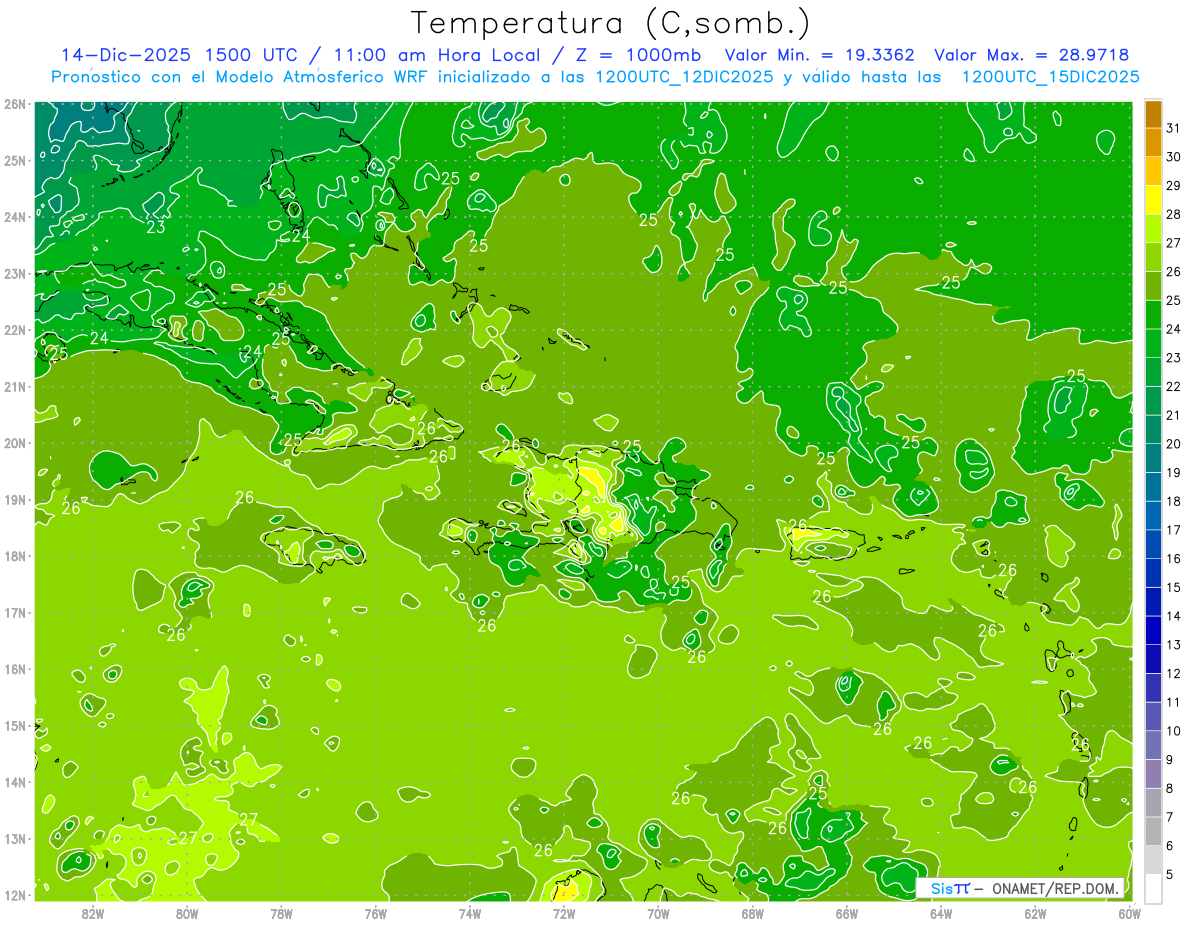Click the '82W' longitude axis label
Viewport: 1200px width, 927px height.
[92, 914]
